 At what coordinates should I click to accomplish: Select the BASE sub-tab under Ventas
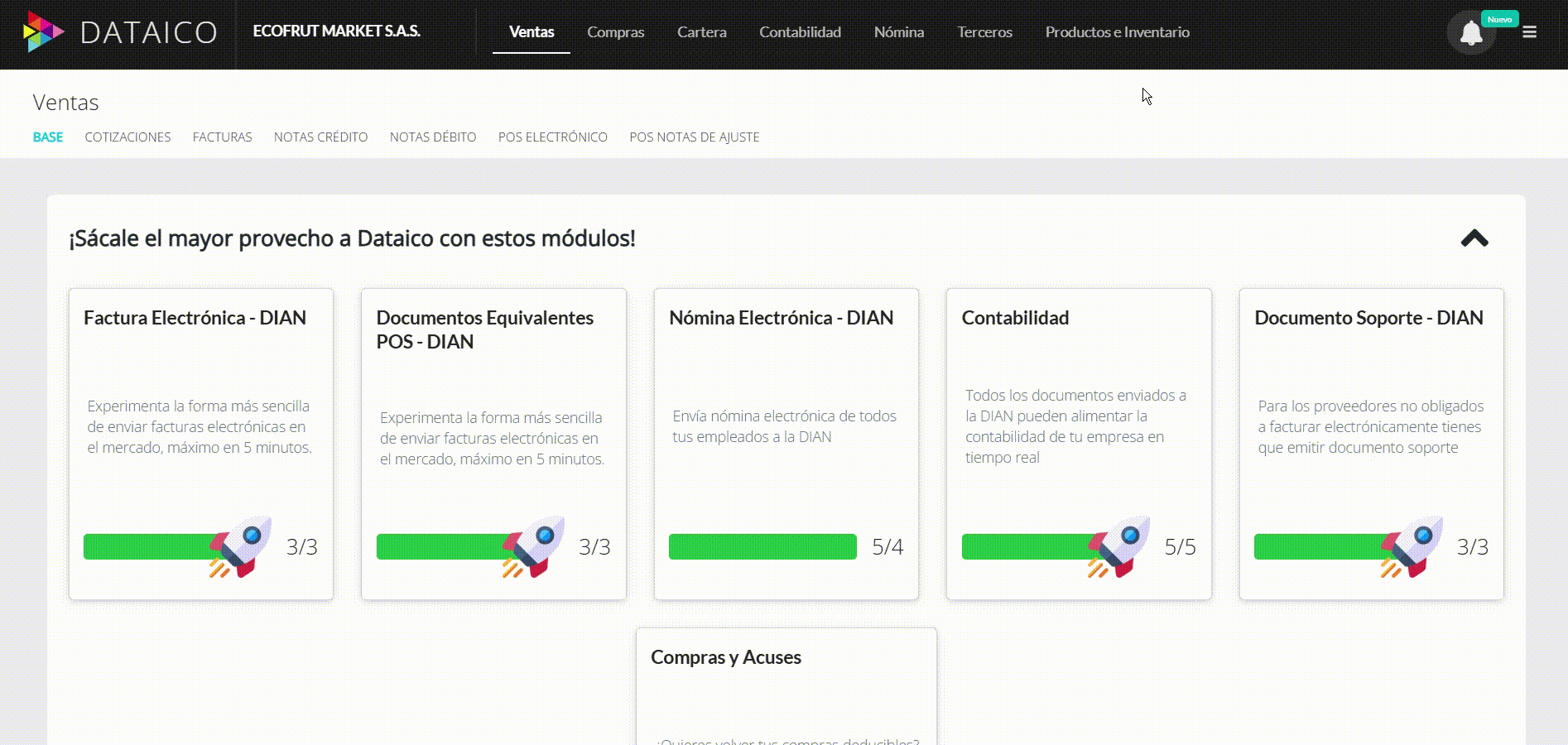(48, 137)
